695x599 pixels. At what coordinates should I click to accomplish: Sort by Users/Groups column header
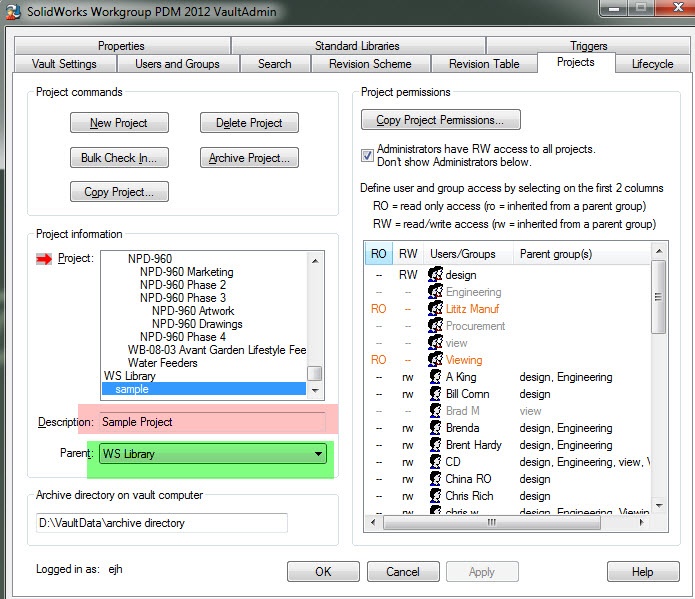click(x=468, y=254)
